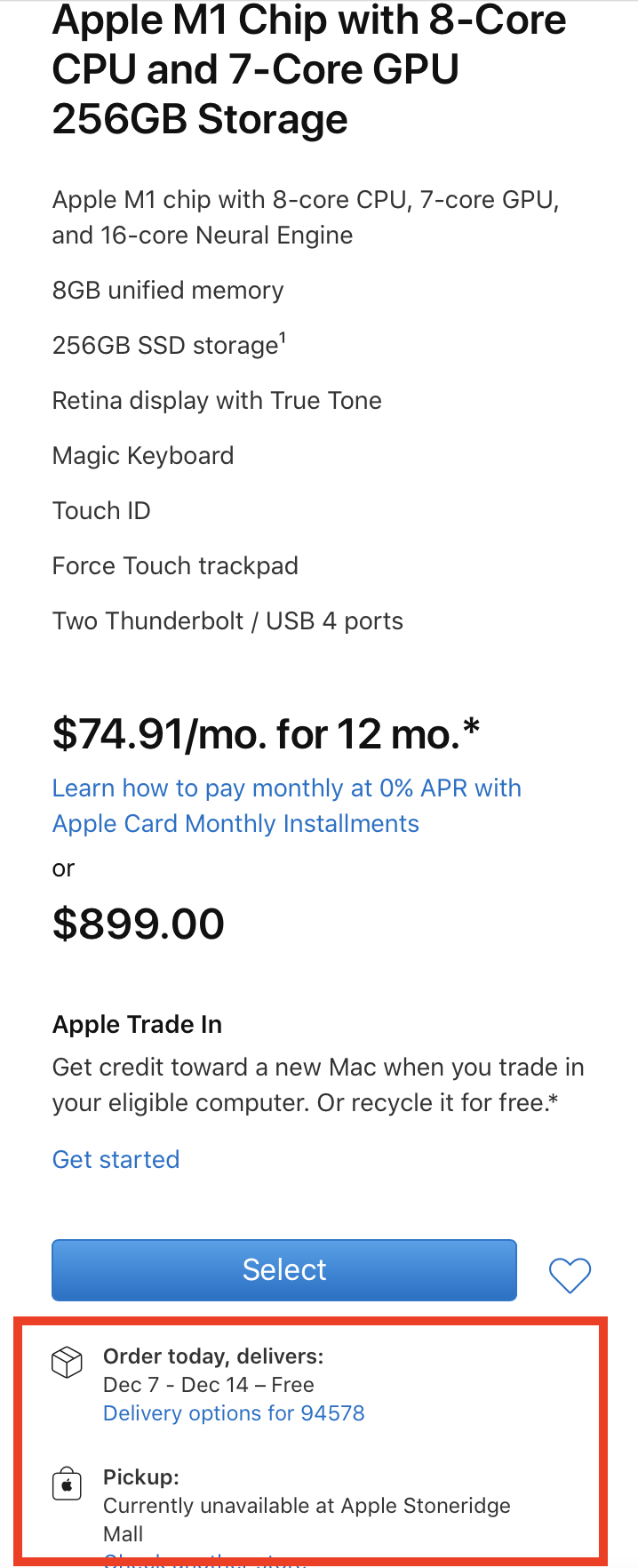Click the shipping box icon beside delivery info
Viewport: 638px width, 1568px height.
pos(67,1362)
